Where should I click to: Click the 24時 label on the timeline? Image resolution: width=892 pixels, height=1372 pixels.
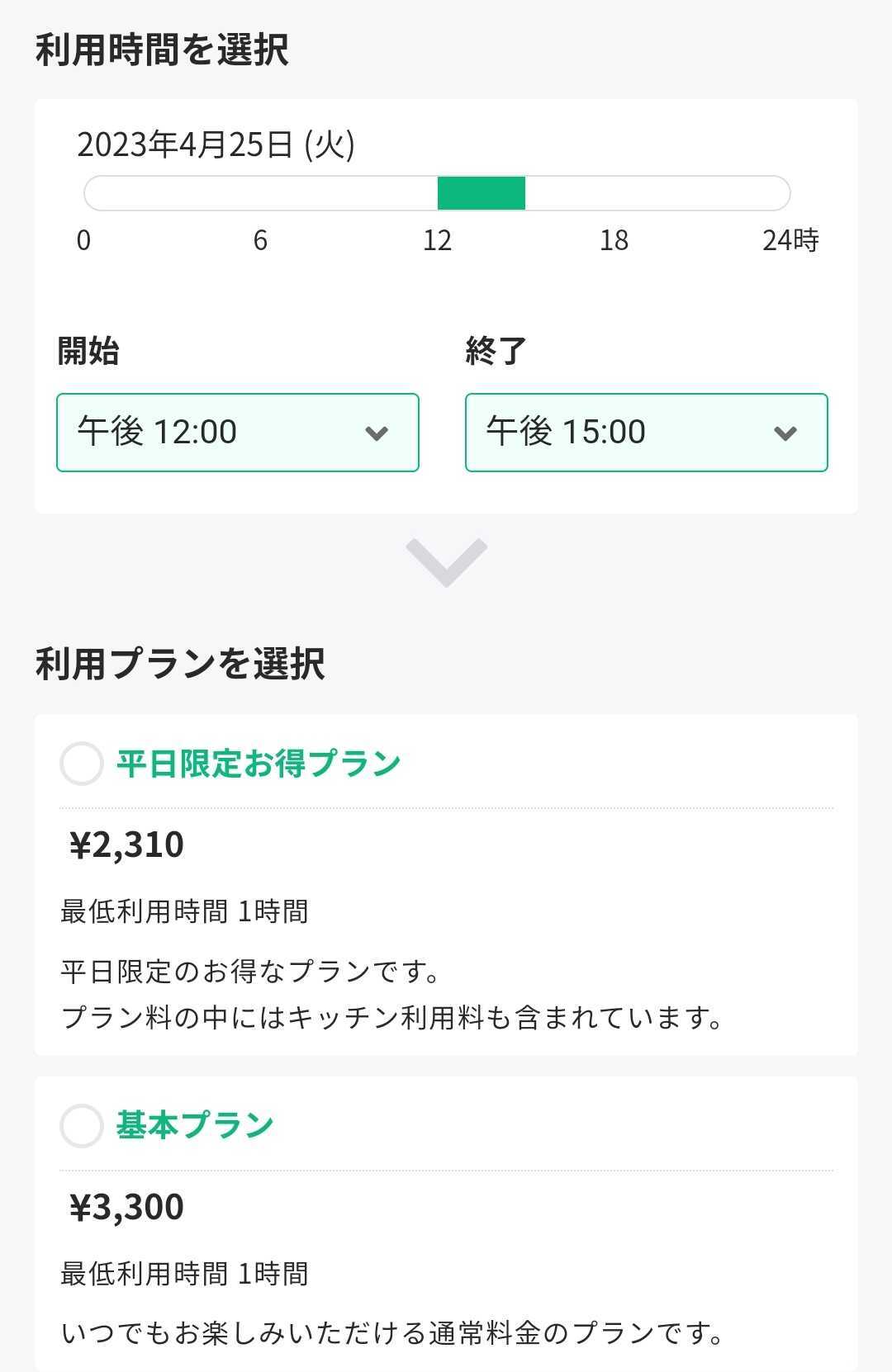[790, 240]
